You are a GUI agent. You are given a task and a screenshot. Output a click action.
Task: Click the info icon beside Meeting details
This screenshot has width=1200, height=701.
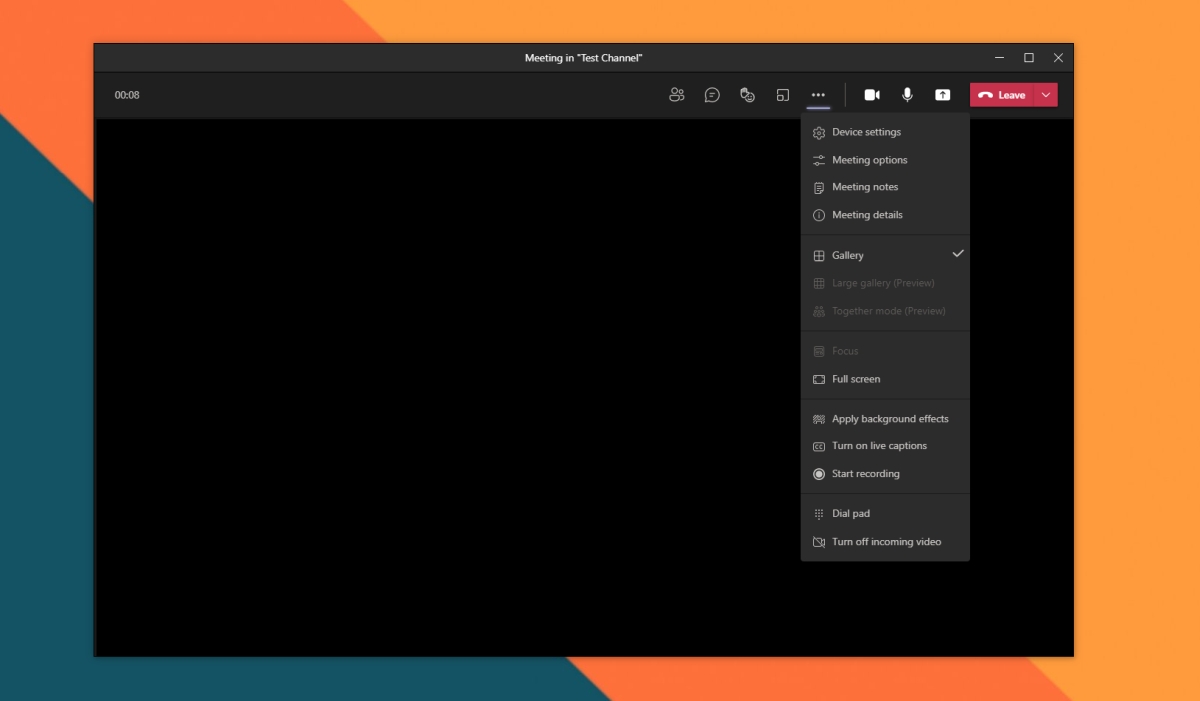819,215
